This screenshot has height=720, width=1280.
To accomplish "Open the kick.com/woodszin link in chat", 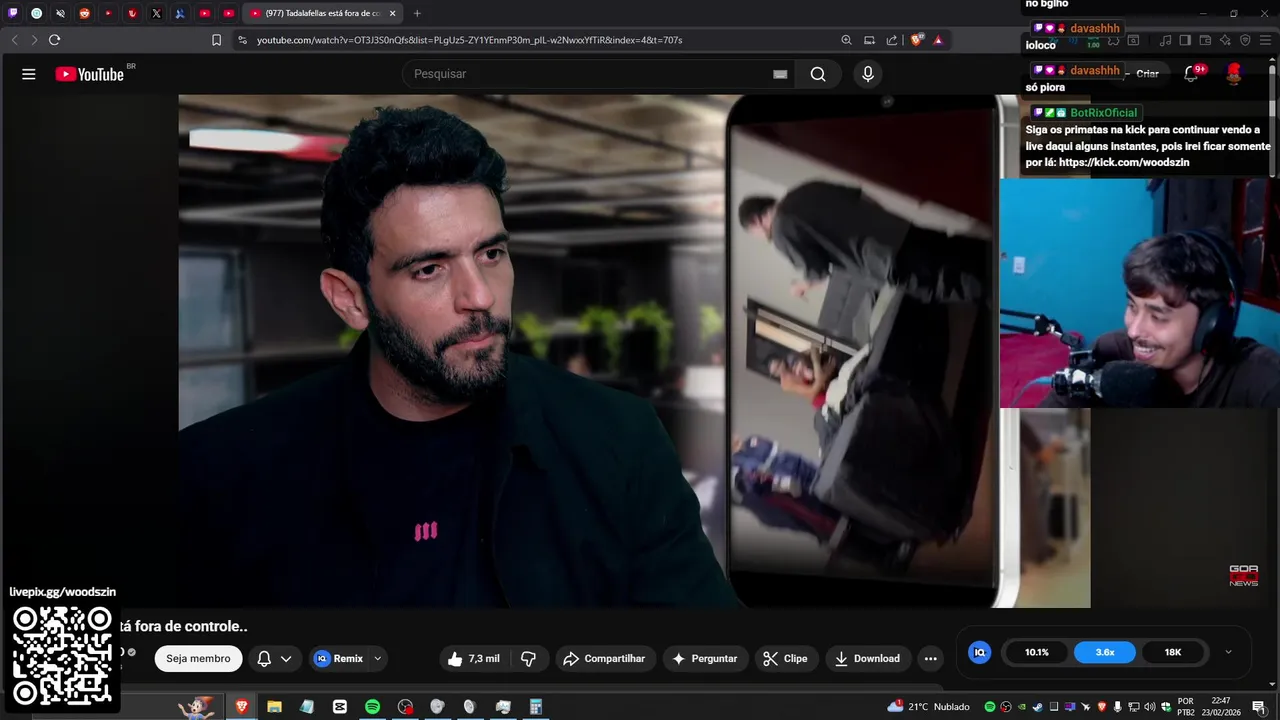I will click(x=1124, y=162).
